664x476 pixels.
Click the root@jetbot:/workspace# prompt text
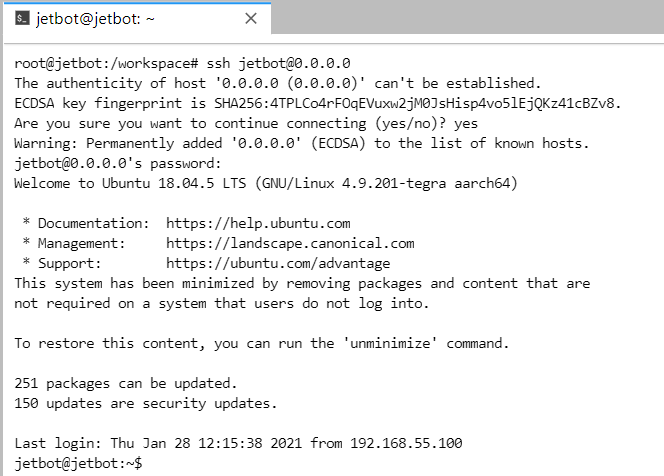(x=106, y=63)
